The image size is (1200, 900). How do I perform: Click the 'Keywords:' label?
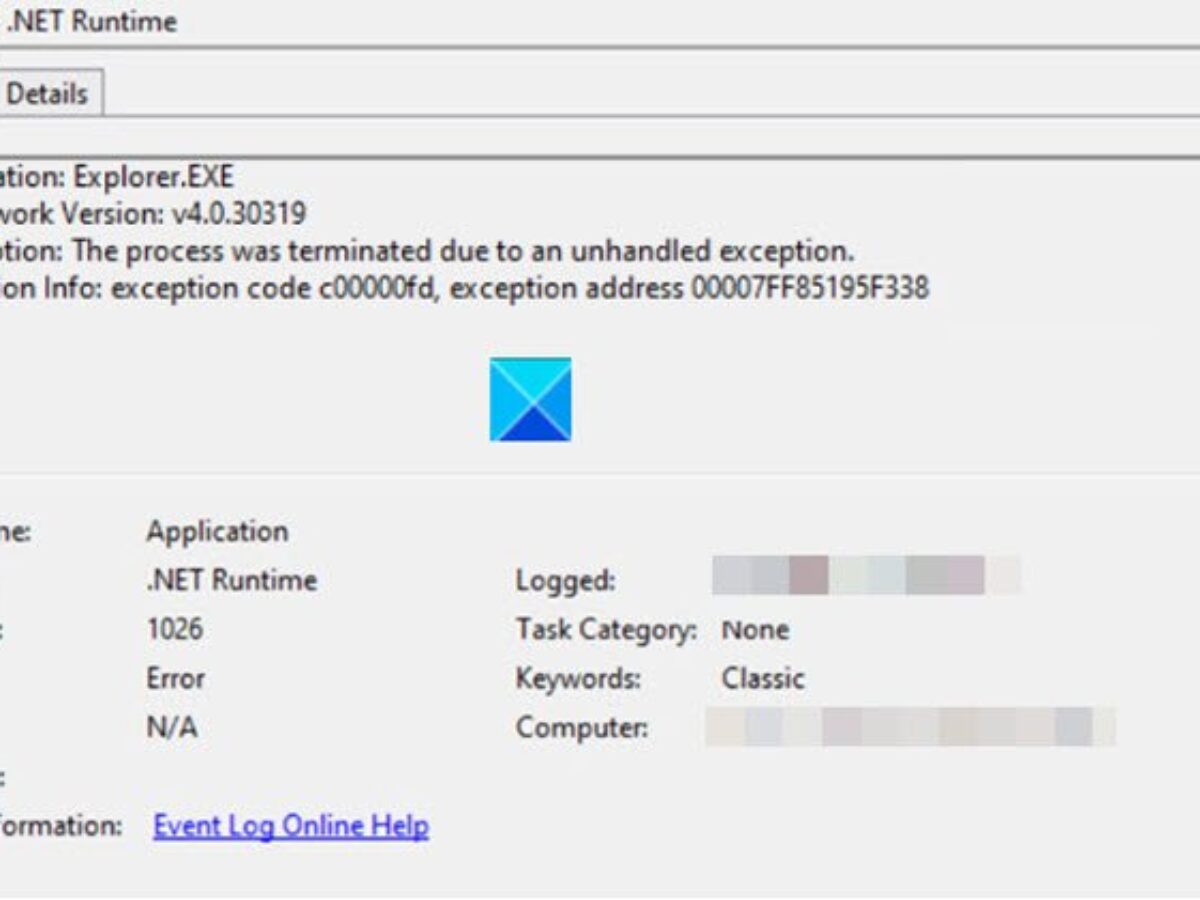(578, 679)
